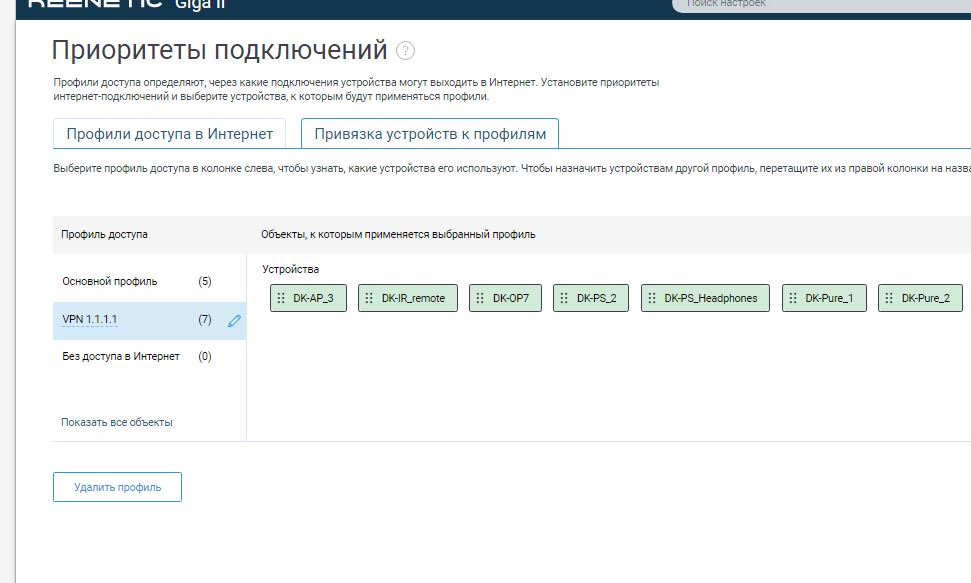Click the pencil edit icon for VPN 1.1.1.1
The width and height of the screenshot is (971, 583).
point(235,321)
